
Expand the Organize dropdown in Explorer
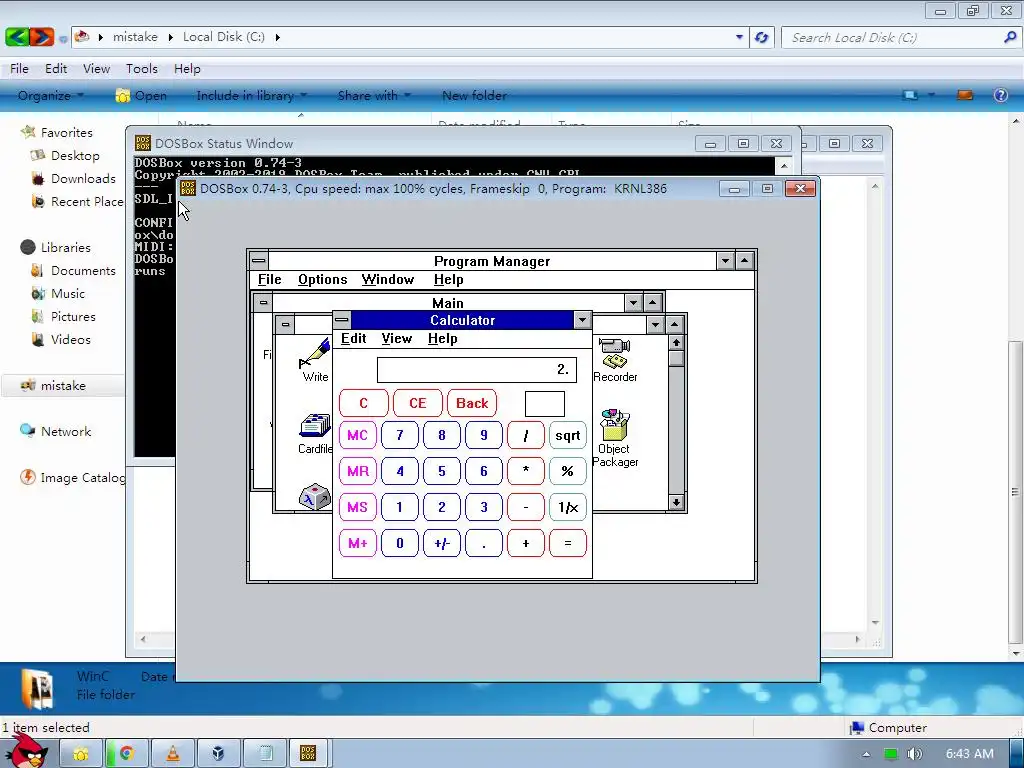[x=51, y=95]
